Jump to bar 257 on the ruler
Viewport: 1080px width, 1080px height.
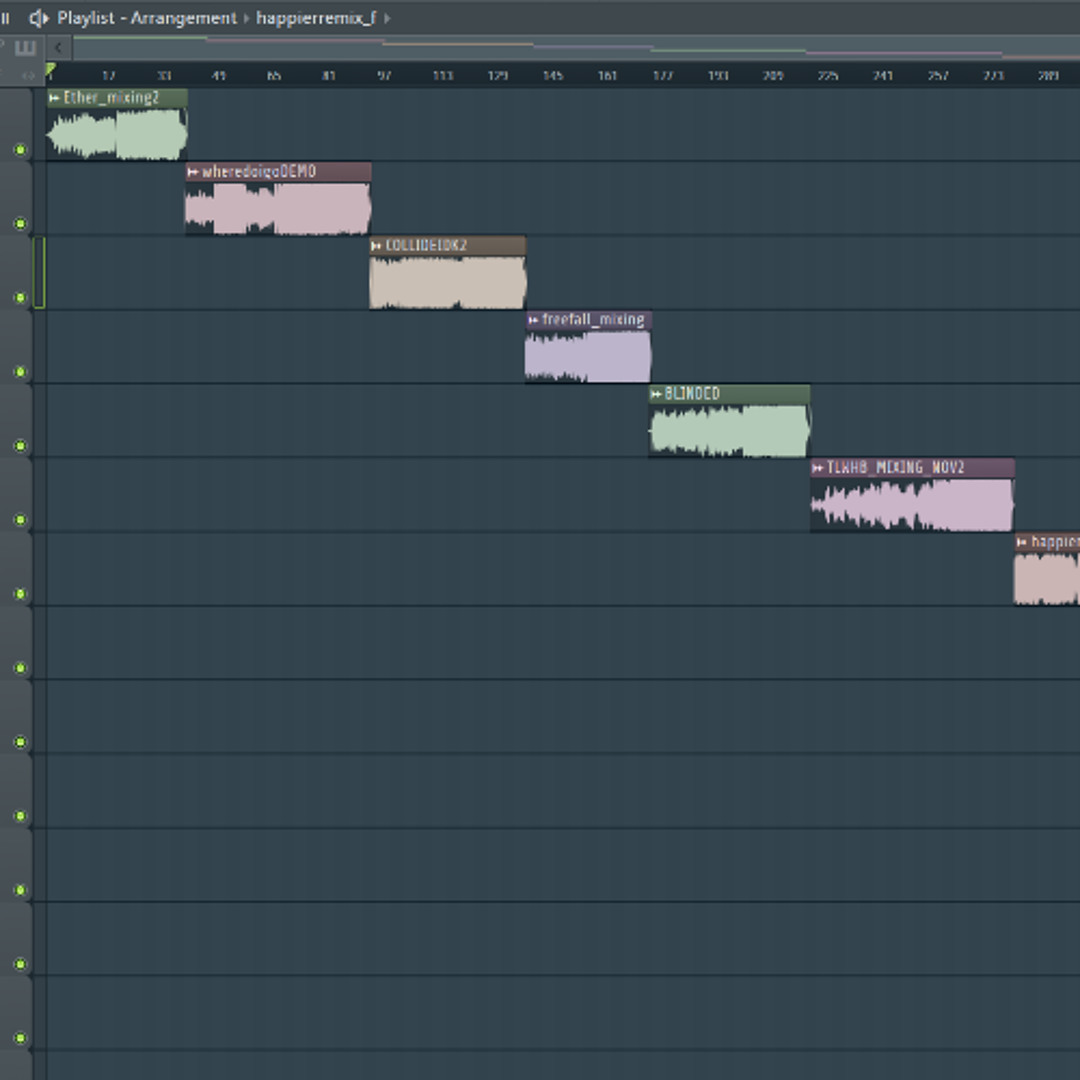[x=938, y=75]
